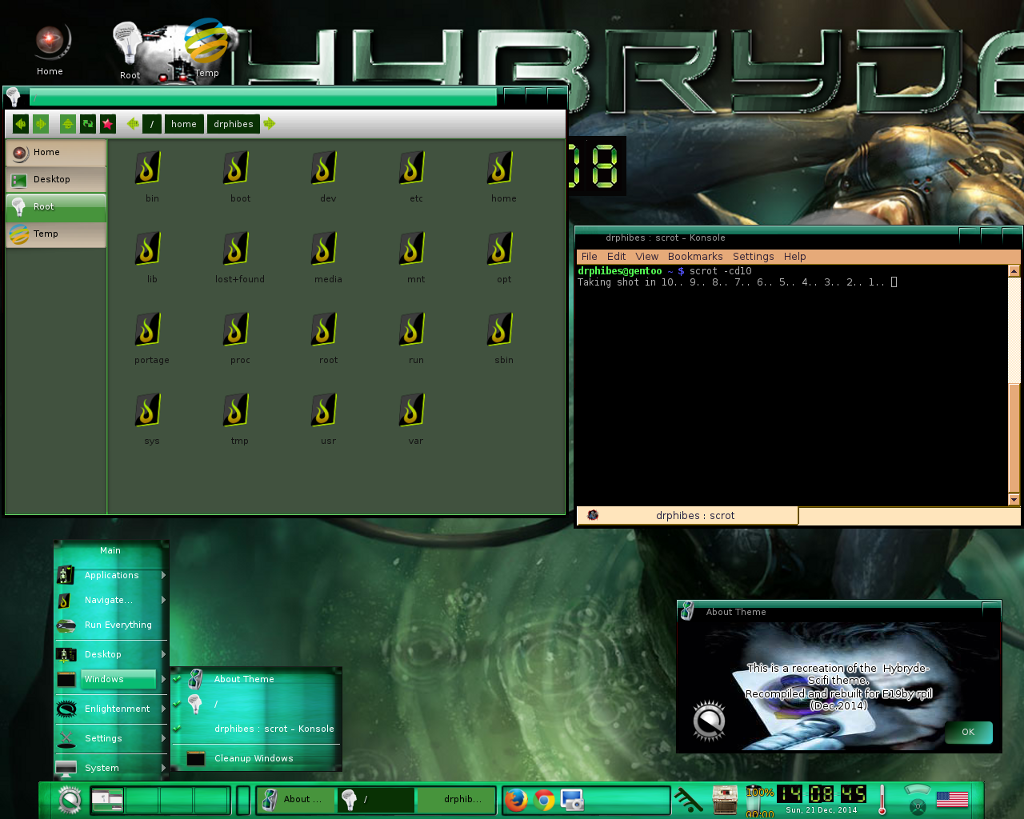Click Konsole scrollbar down arrow
Screen dimensions: 1024x819
click(1014, 500)
